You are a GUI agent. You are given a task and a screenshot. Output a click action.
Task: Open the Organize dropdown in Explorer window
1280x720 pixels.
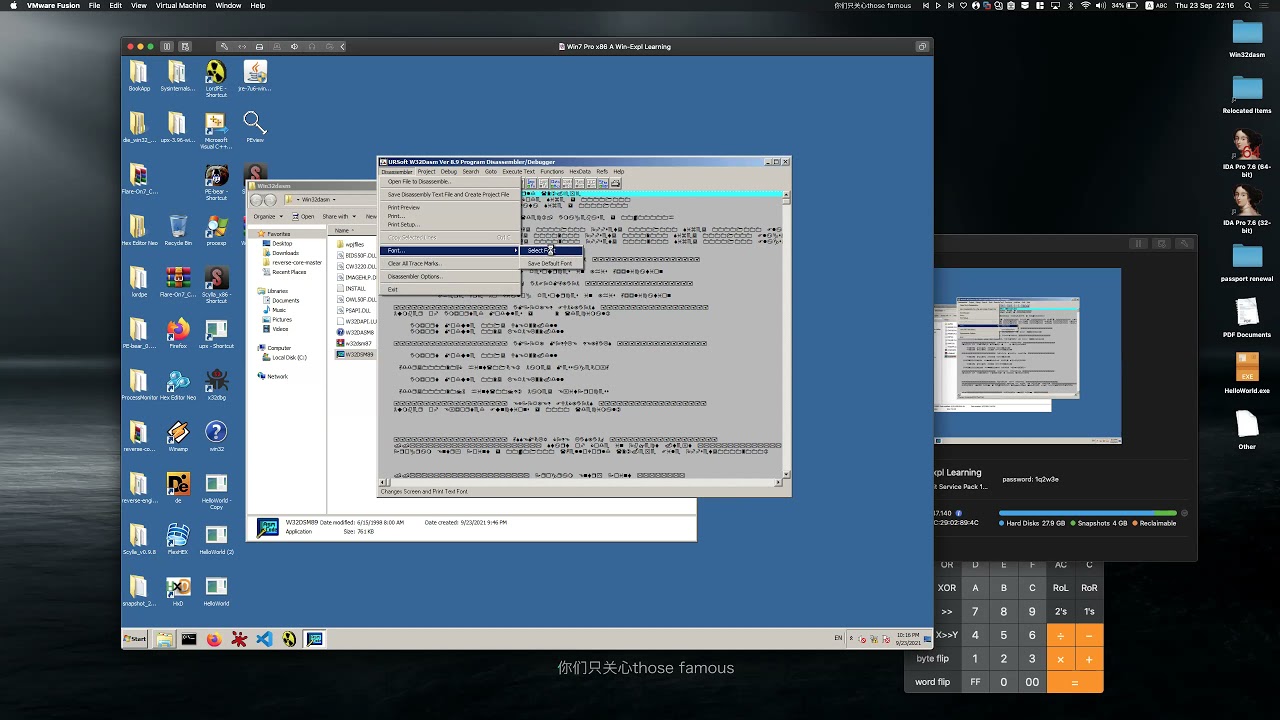(x=266, y=216)
